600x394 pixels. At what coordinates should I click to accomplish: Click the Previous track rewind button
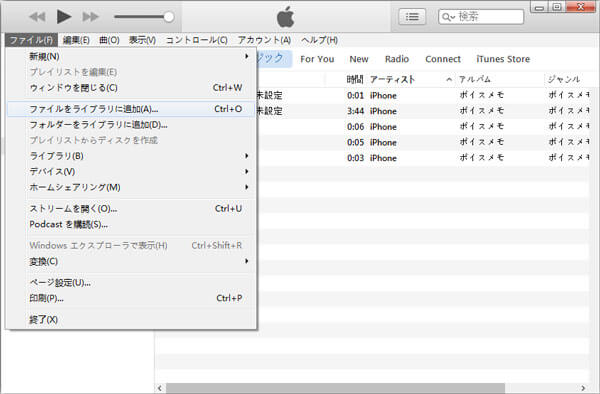[38, 17]
